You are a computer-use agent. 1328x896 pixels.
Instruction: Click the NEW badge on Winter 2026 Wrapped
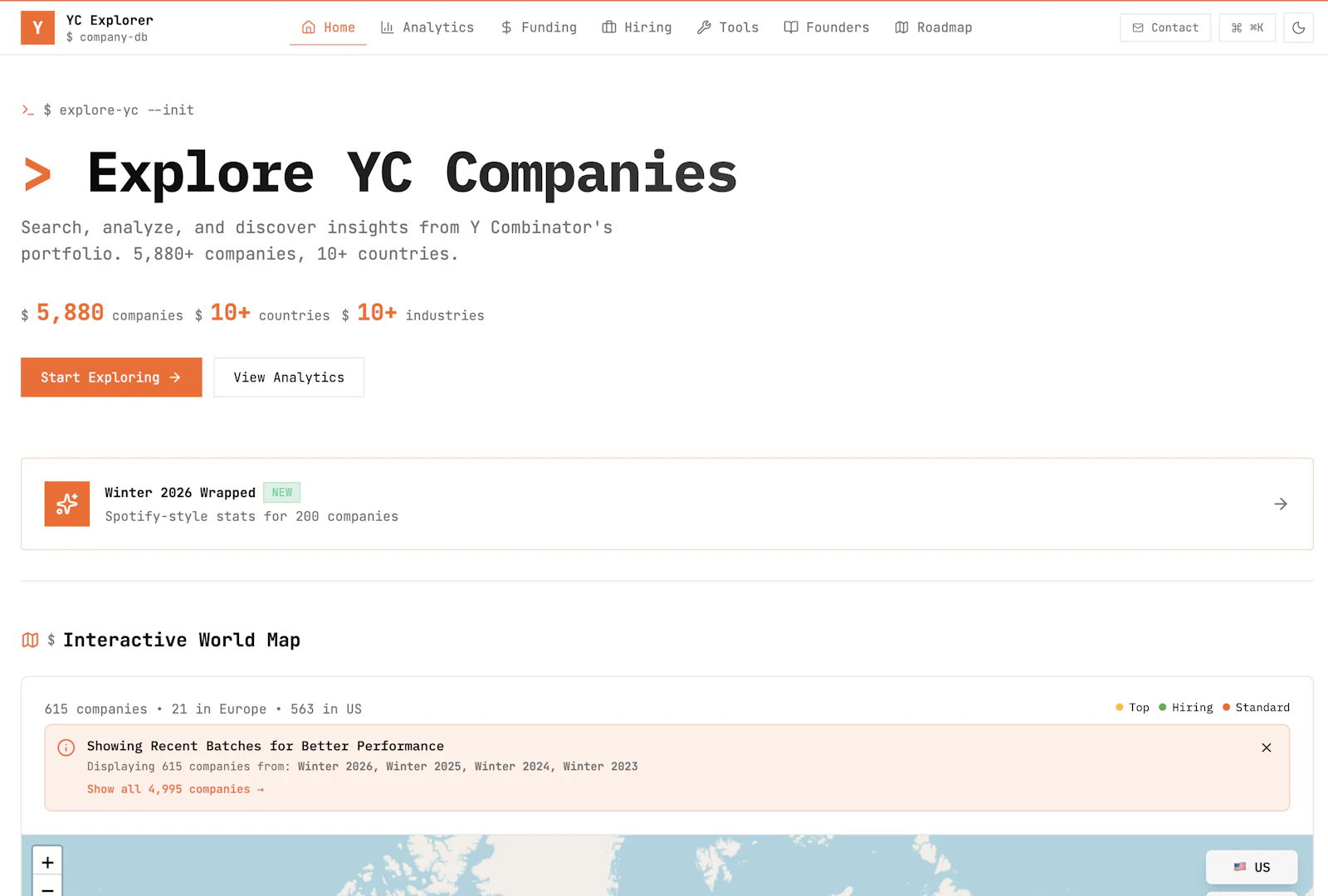[281, 493]
